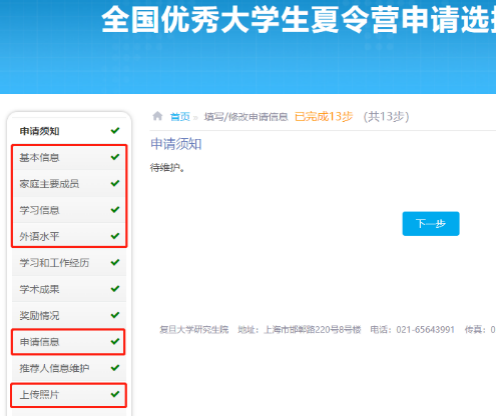Viewport: 498px width, 416px height.
Task: Click the checkmark beside 学术成果
Action: tap(115, 288)
